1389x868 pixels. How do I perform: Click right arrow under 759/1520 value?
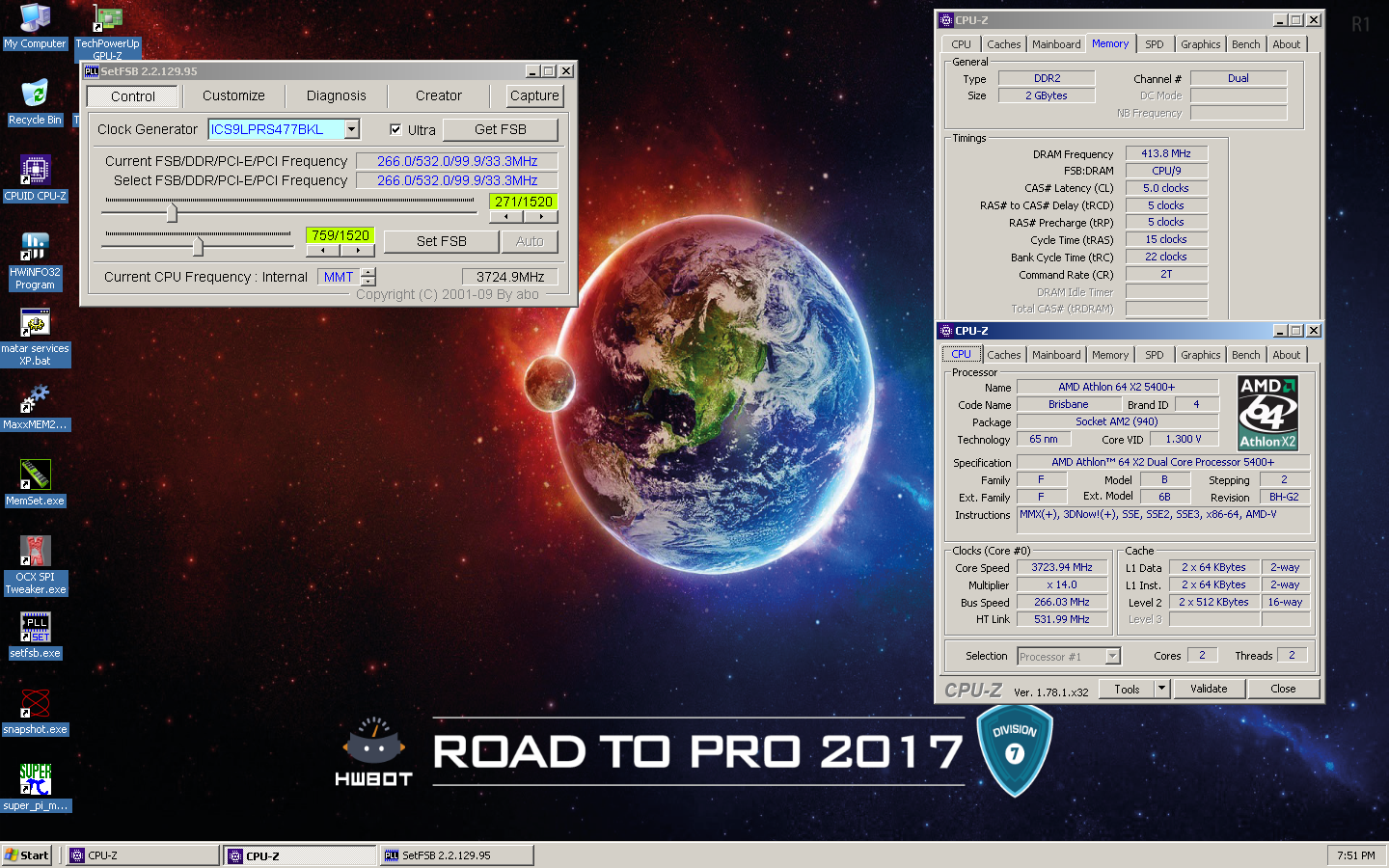pyautogui.click(x=357, y=251)
